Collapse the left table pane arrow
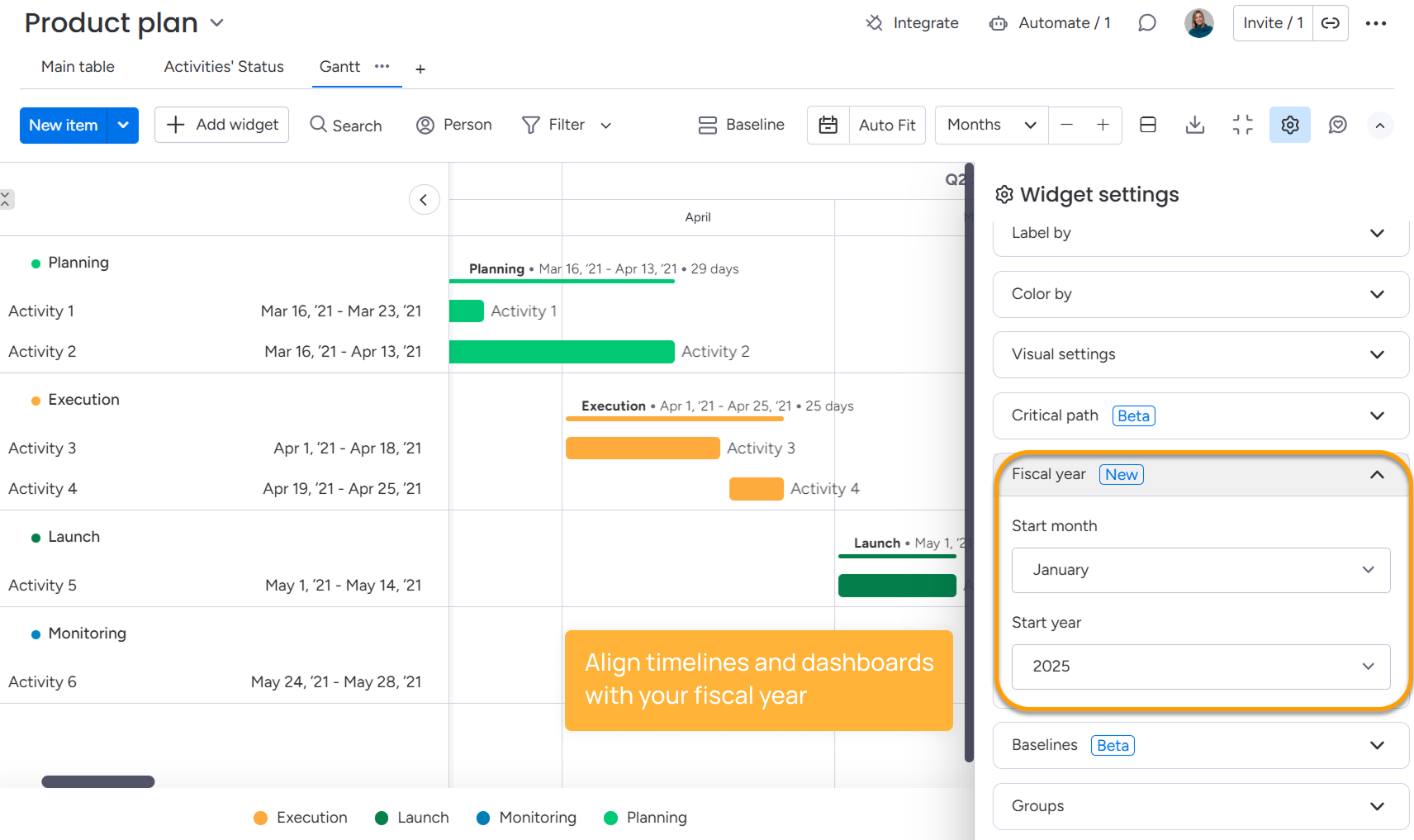This screenshot has height=840, width=1414. click(x=424, y=200)
